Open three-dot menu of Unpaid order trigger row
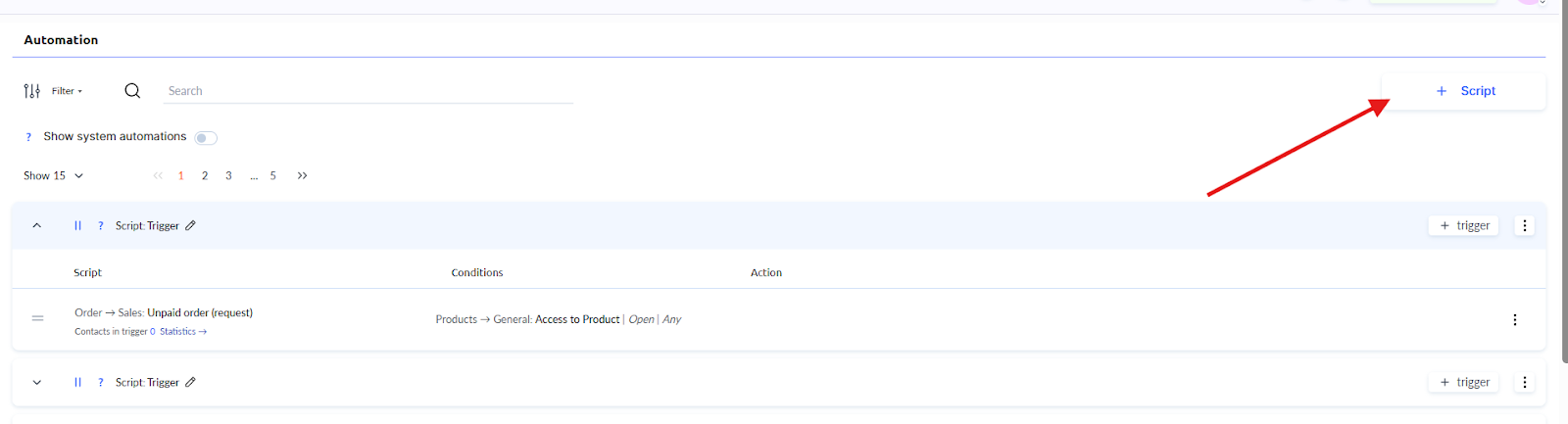This screenshot has width=1568, height=424. (1514, 320)
